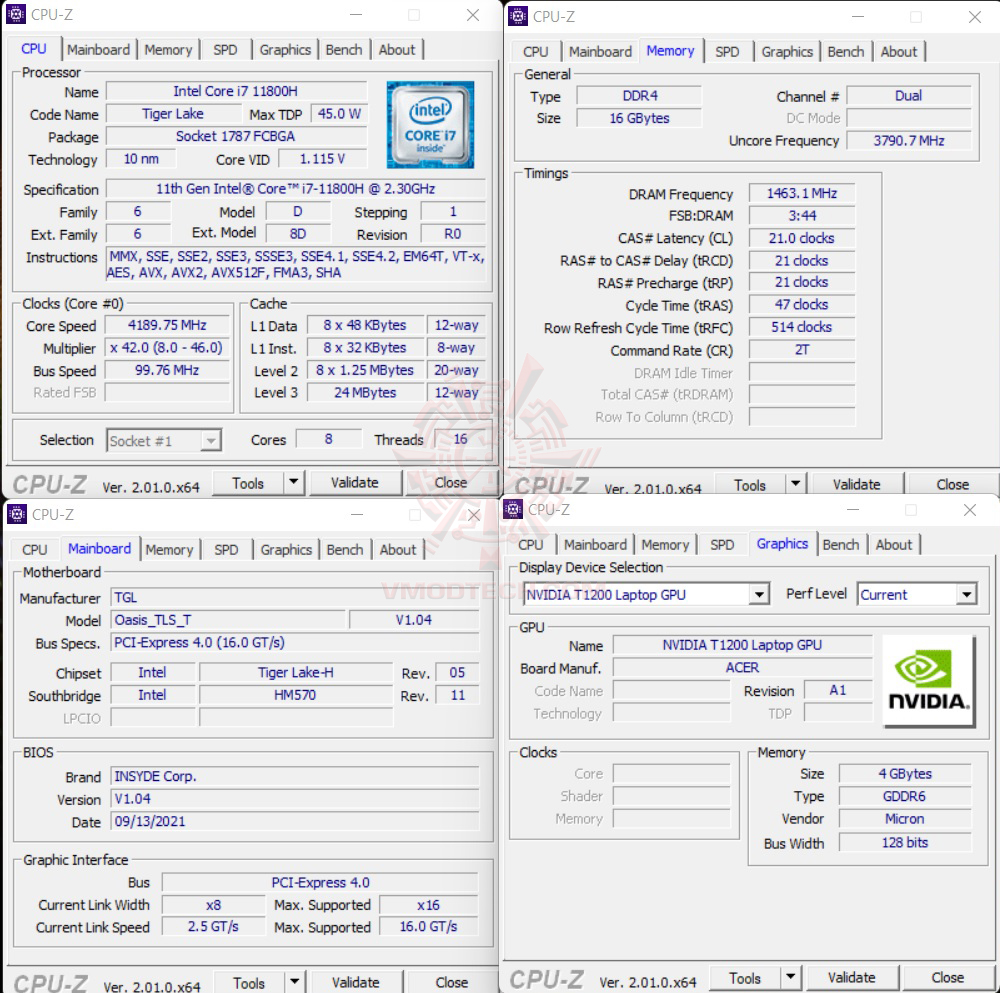
Task: Select About tab in the Mainboard window
Action: coord(398,550)
